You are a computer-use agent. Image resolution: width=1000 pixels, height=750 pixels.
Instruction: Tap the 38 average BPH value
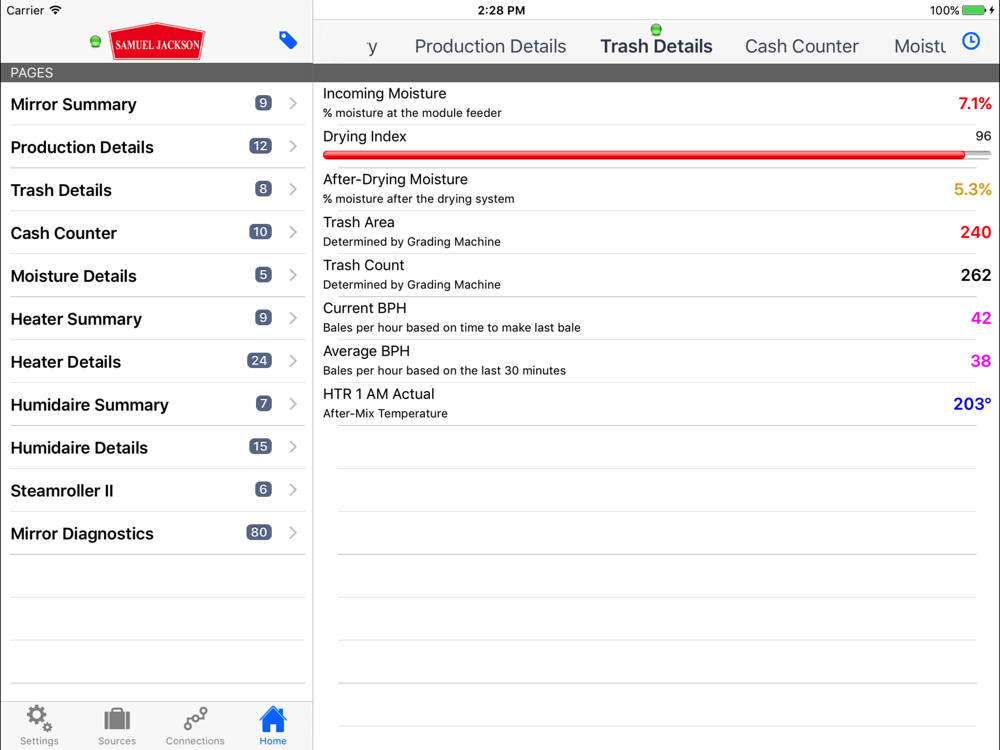(x=981, y=361)
